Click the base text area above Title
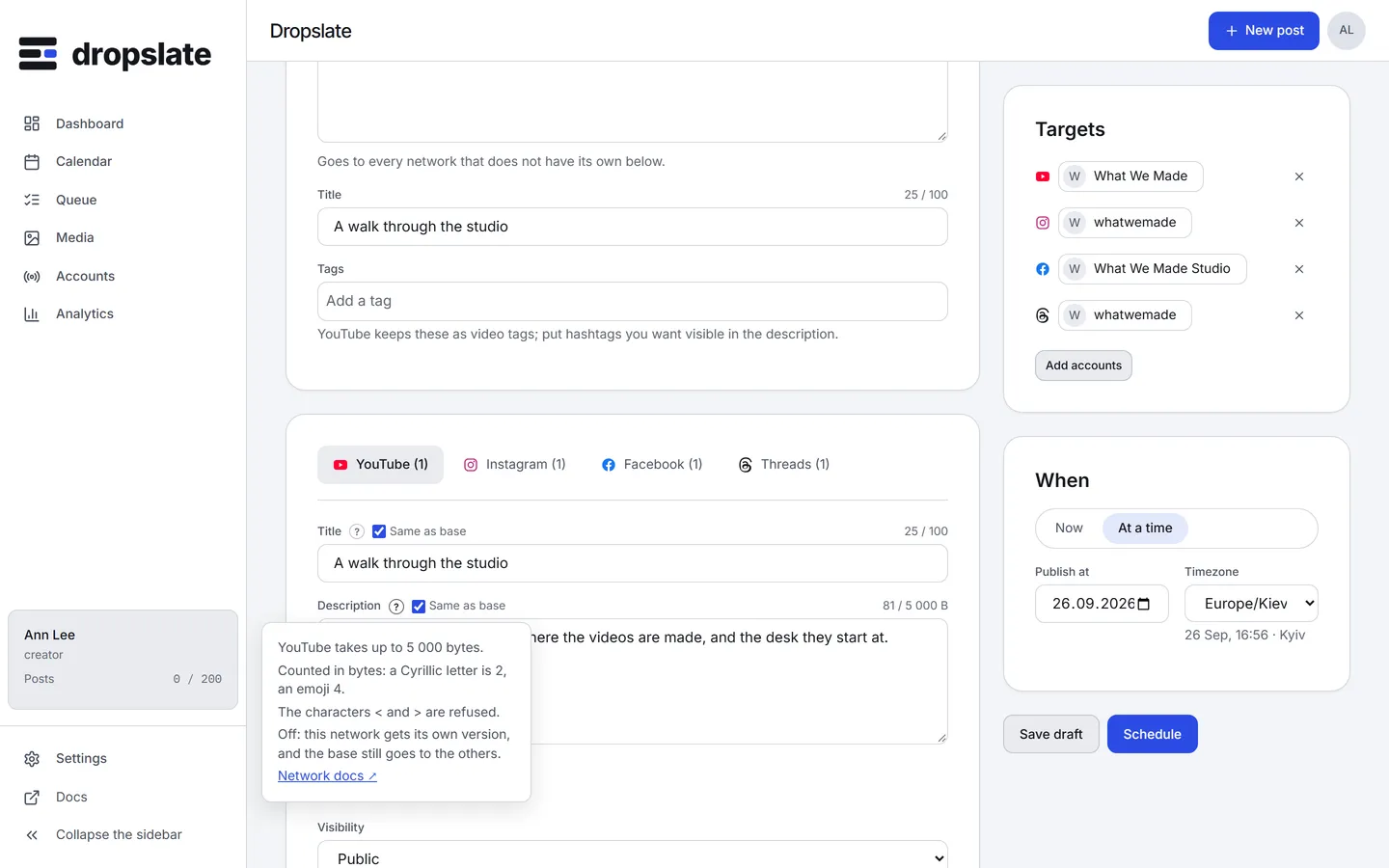 click(633, 102)
